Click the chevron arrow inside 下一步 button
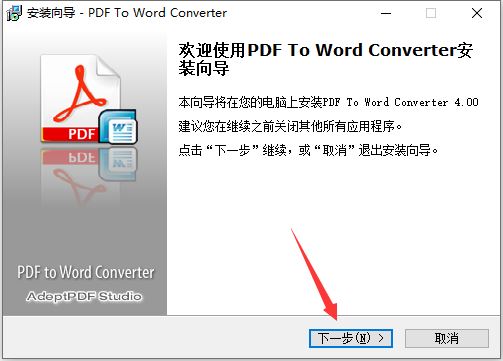The height and width of the screenshot is (361, 503). click(x=381, y=338)
